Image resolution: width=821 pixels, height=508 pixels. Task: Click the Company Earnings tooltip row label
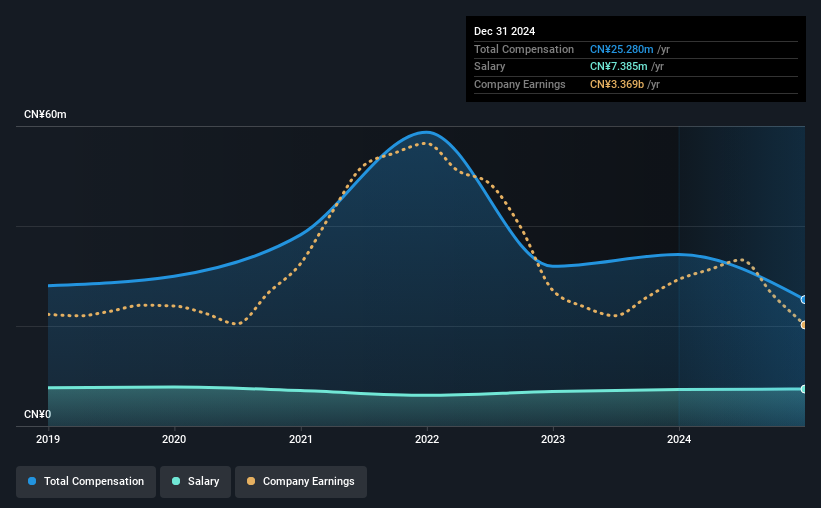[x=519, y=84]
